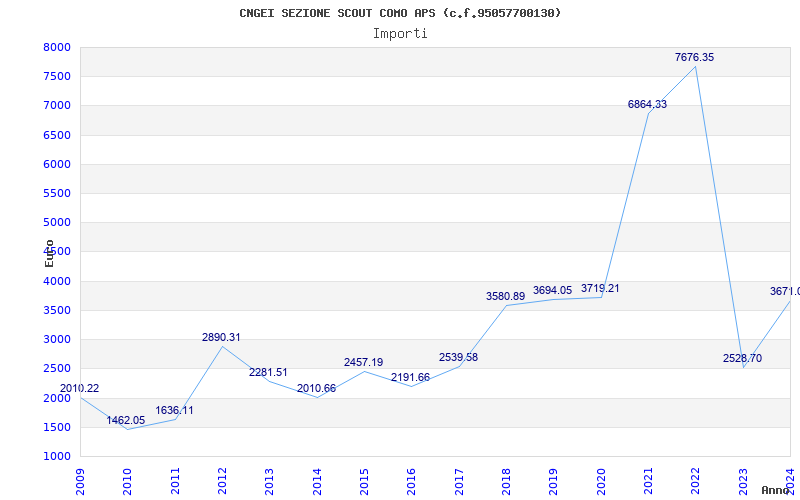The image size is (800, 500).
Task: Click the 6500 y-axis tick label
Action: (57, 135)
